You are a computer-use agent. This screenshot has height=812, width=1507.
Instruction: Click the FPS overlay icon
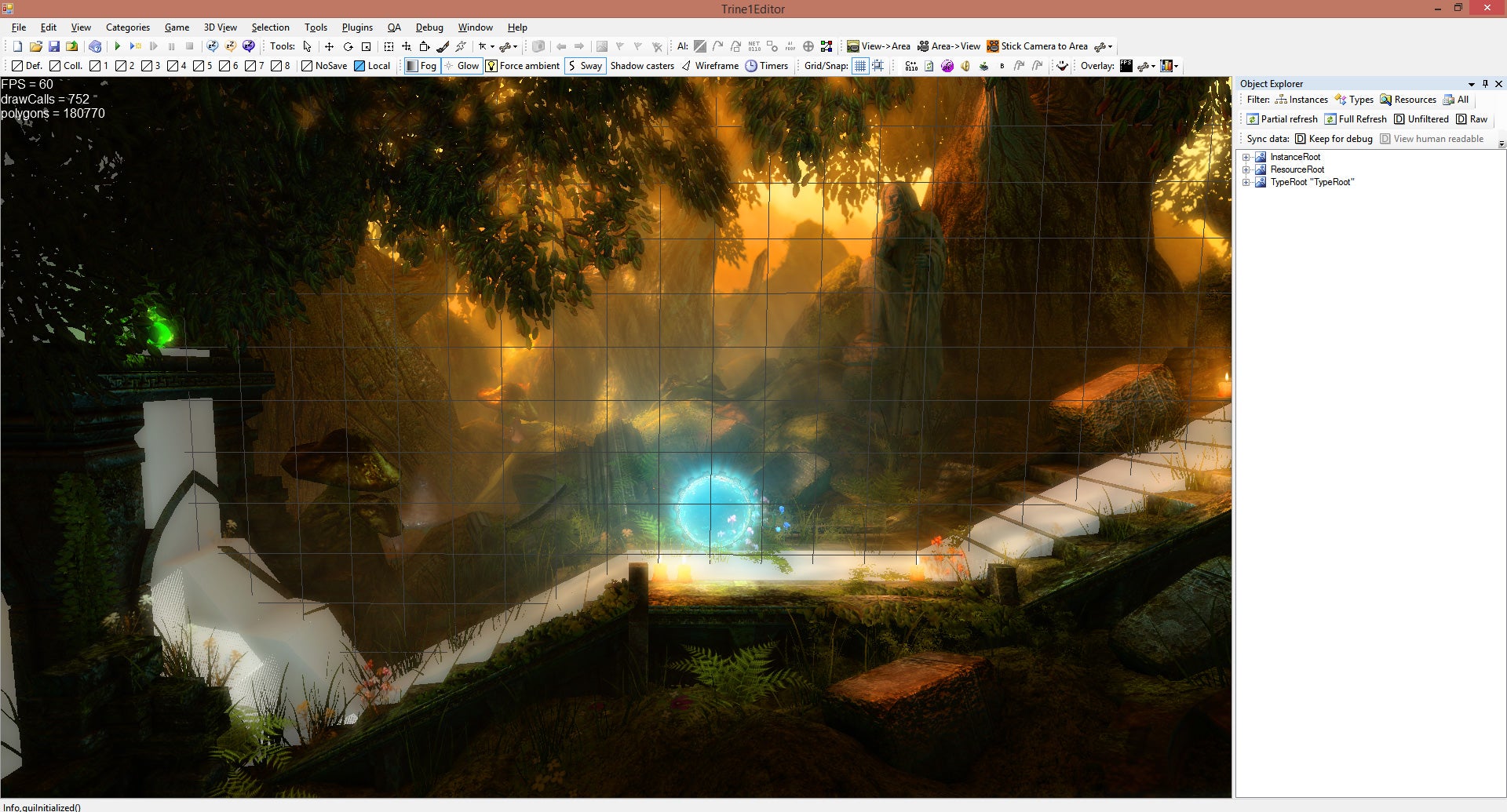click(x=1126, y=66)
